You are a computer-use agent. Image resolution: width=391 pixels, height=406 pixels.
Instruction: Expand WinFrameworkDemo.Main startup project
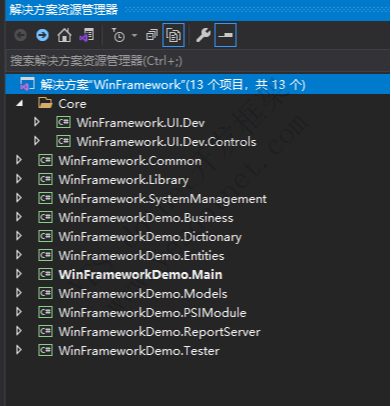coord(19,274)
